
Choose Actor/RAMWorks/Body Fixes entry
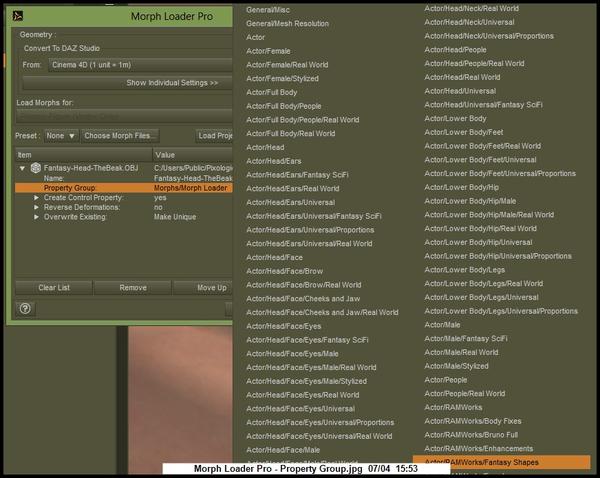coord(473,421)
